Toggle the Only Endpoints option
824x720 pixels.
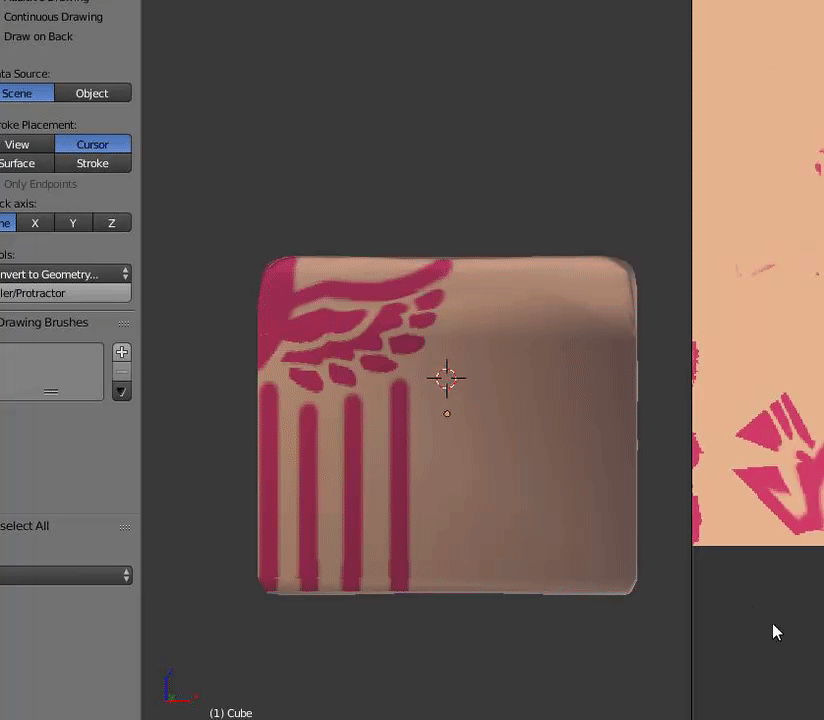40,184
